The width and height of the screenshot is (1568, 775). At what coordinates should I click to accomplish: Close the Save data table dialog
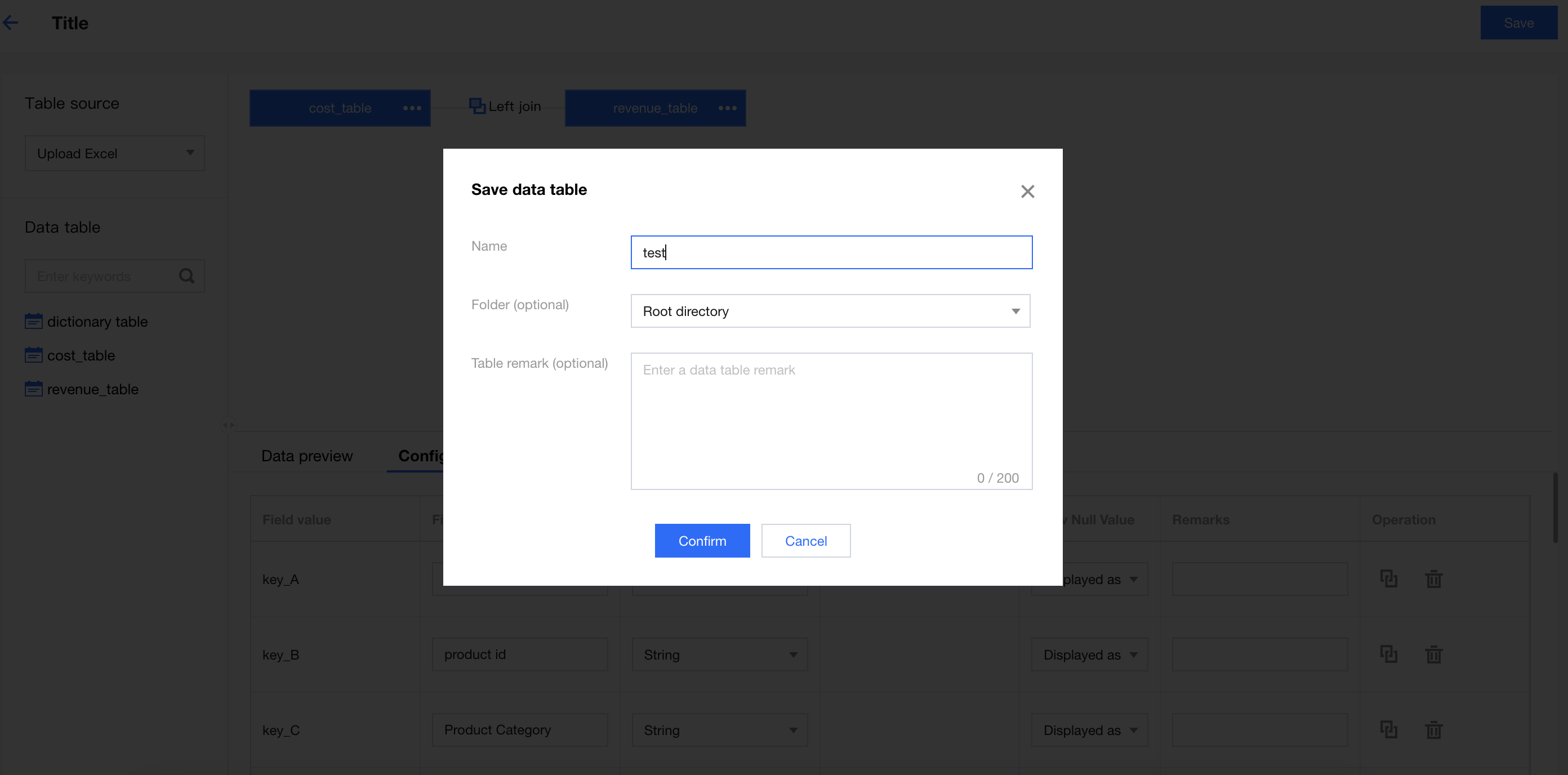1027,191
